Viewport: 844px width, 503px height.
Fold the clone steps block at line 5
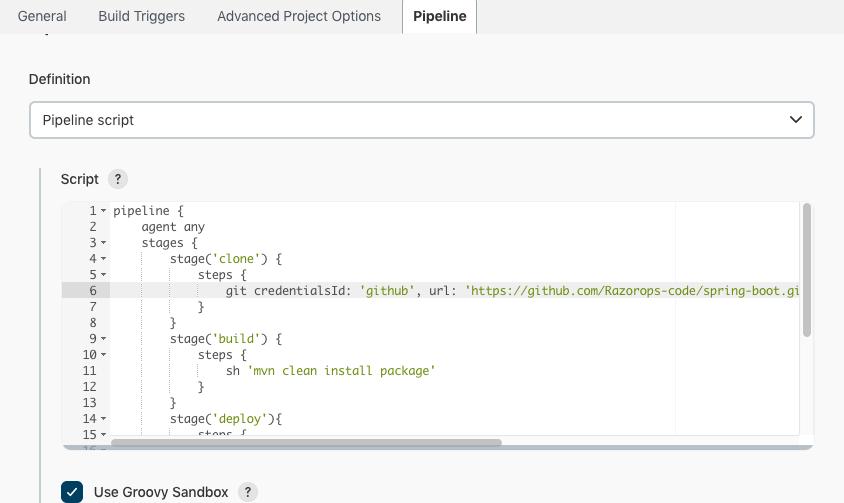coord(104,275)
